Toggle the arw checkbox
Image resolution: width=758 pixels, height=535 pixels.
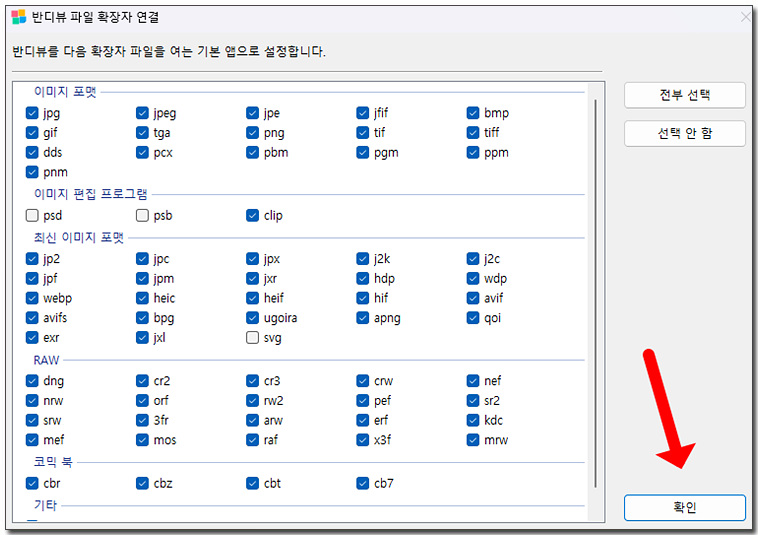point(252,420)
